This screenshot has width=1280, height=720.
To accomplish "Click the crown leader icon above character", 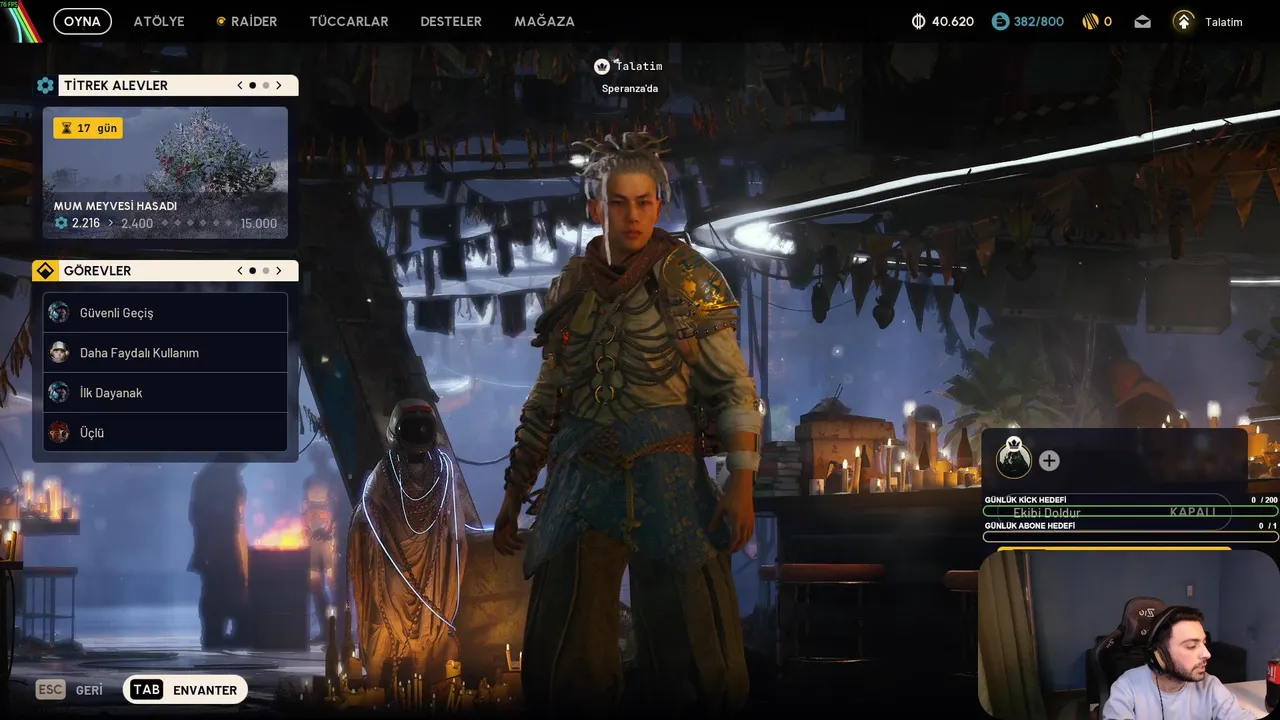I will tap(602, 66).
